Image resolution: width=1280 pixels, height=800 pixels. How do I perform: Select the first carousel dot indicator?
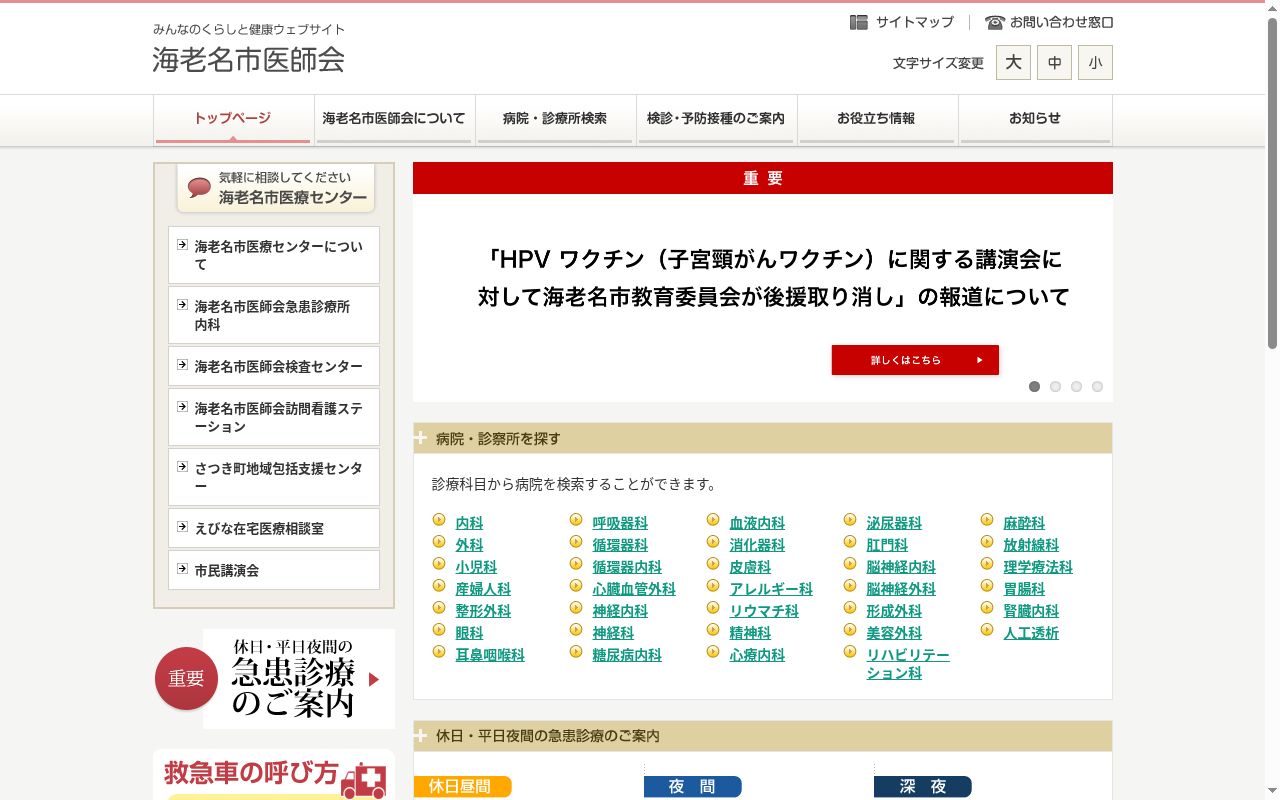[x=1034, y=387]
